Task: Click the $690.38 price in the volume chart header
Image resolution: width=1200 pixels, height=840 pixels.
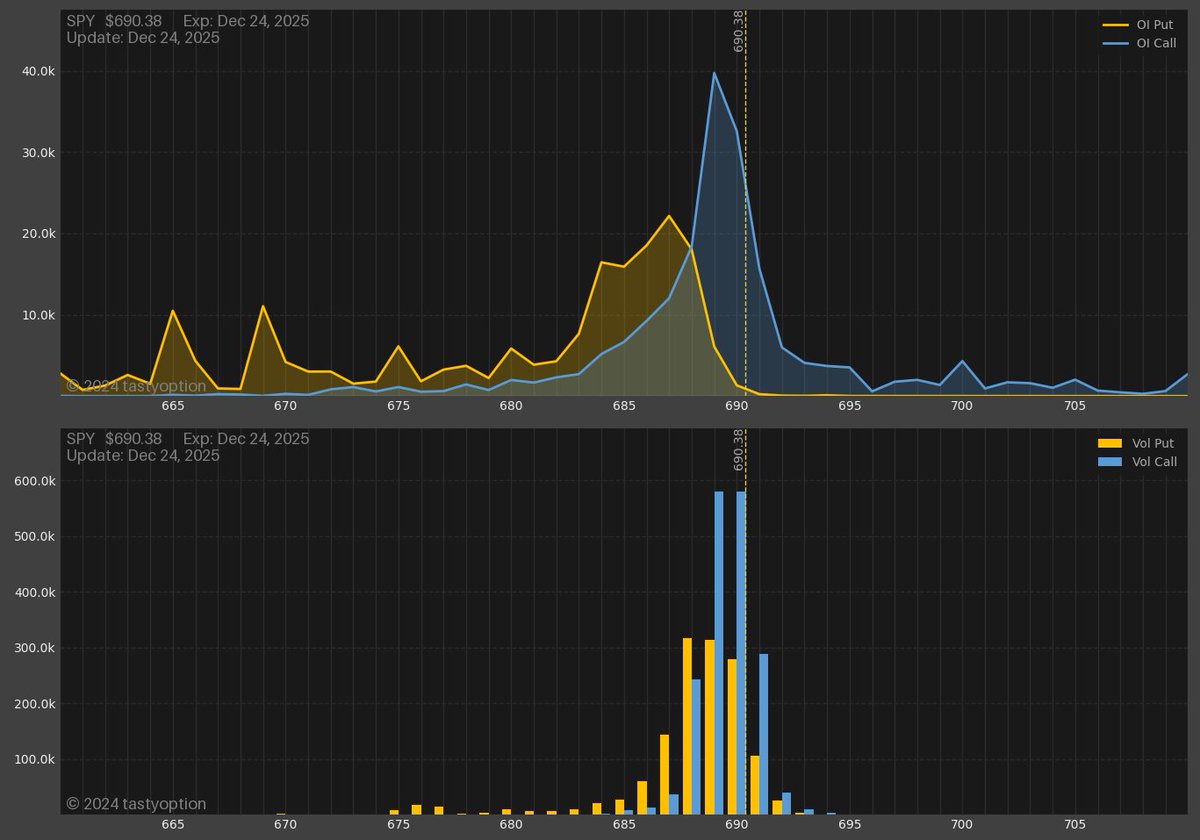Action: tap(133, 439)
